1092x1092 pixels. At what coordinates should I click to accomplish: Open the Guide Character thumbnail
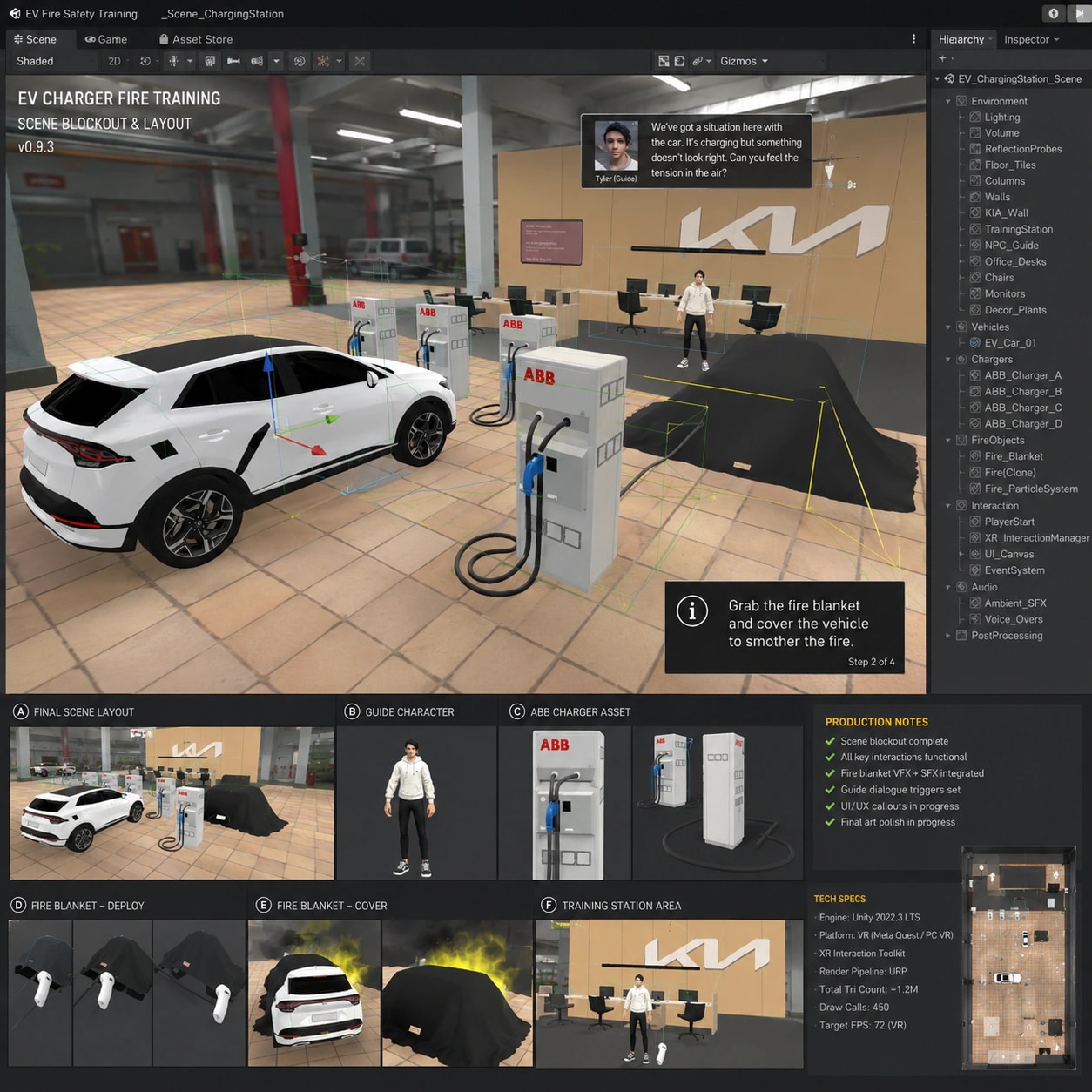point(416,802)
